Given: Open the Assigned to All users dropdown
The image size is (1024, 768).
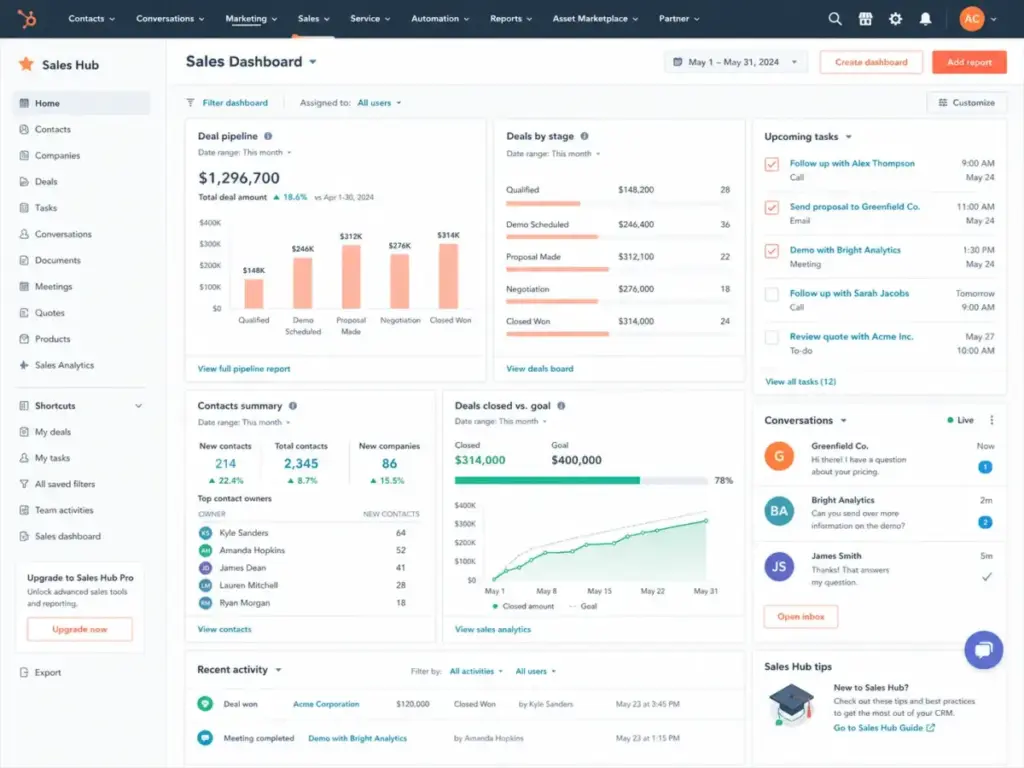Looking at the screenshot, I should 379,103.
